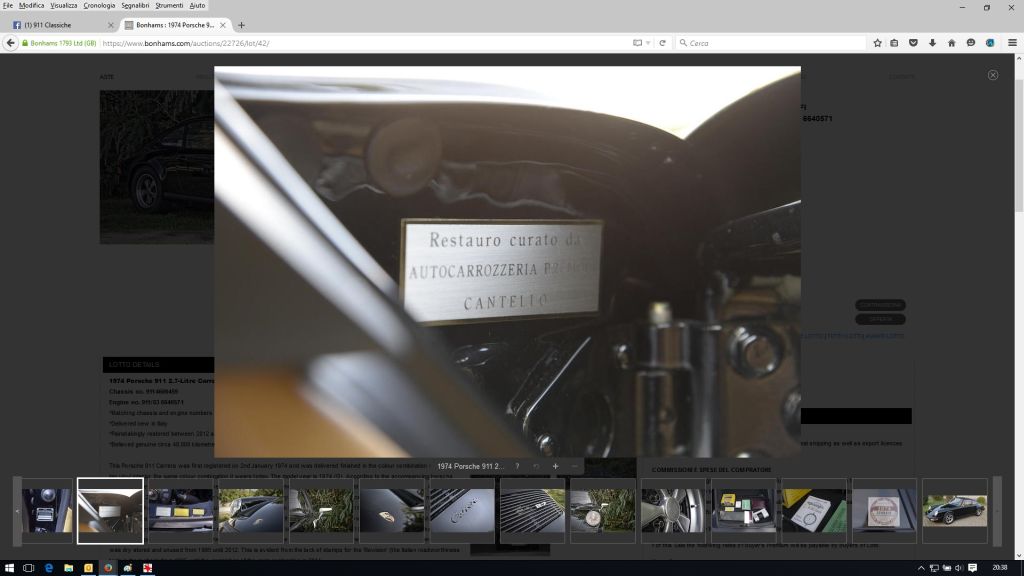Select the manuals and booklets thumbnail
This screenshot has height=576, width=1024.
pos(814,511)
